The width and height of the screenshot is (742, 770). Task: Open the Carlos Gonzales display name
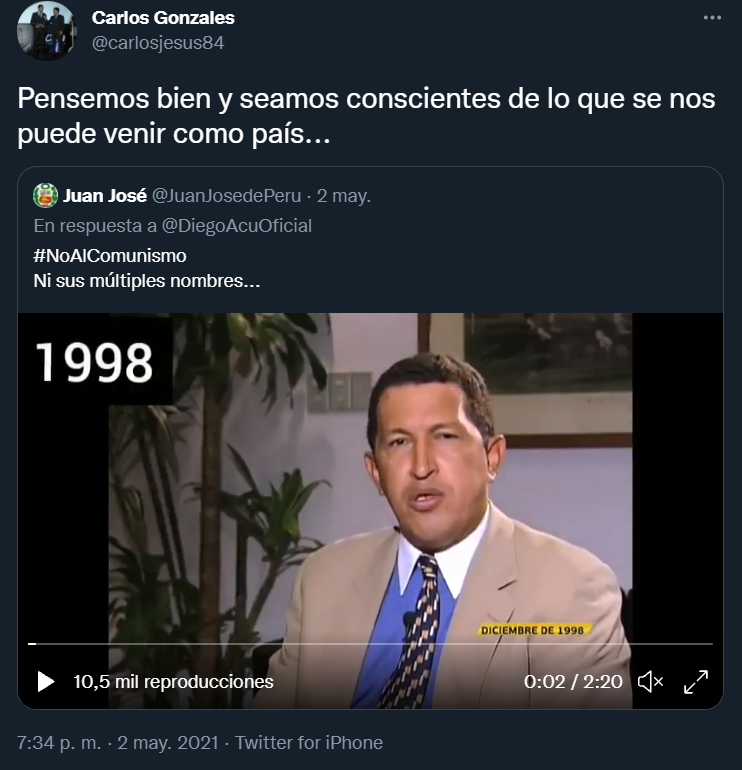163,18
